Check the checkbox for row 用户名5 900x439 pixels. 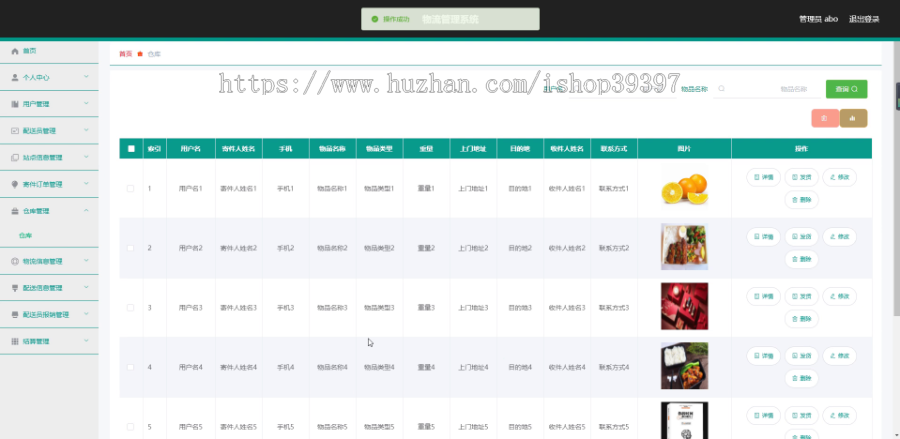130,427
